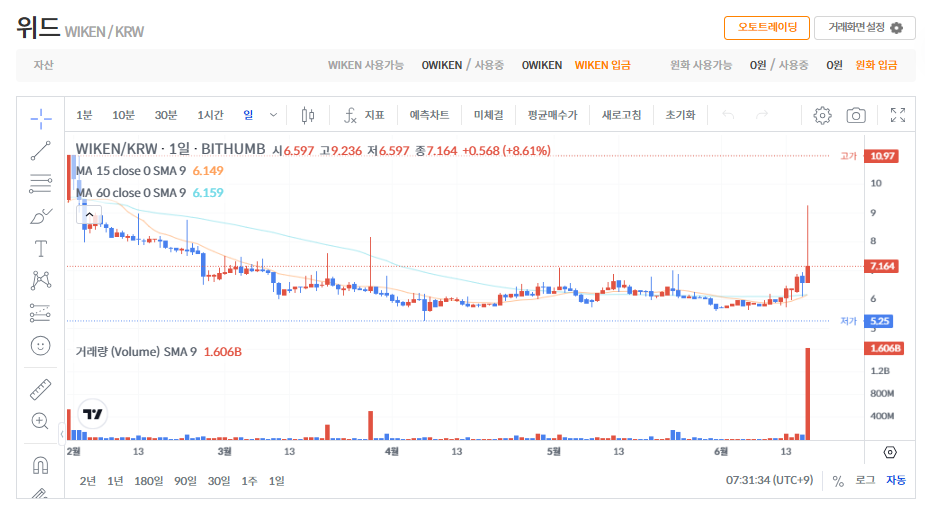Select the zoom in tool
925x508 pixels.
(40, 421)
